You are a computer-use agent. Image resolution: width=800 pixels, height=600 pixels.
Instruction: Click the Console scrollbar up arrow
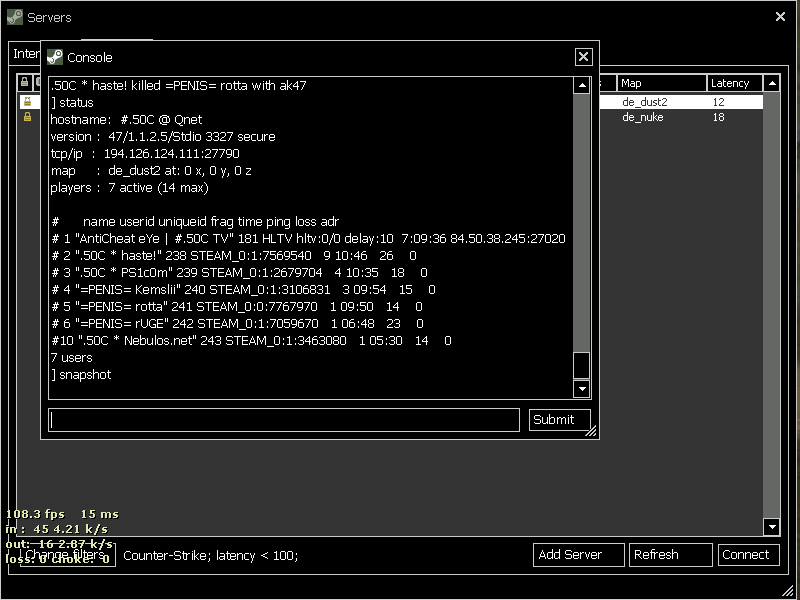(x=582, y=85)
